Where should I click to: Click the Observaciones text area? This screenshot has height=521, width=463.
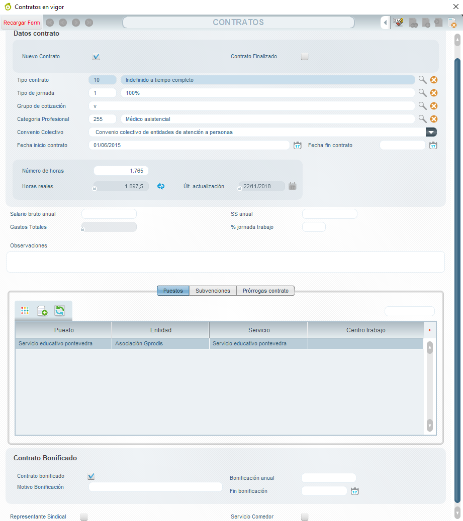tap(226, 262)
